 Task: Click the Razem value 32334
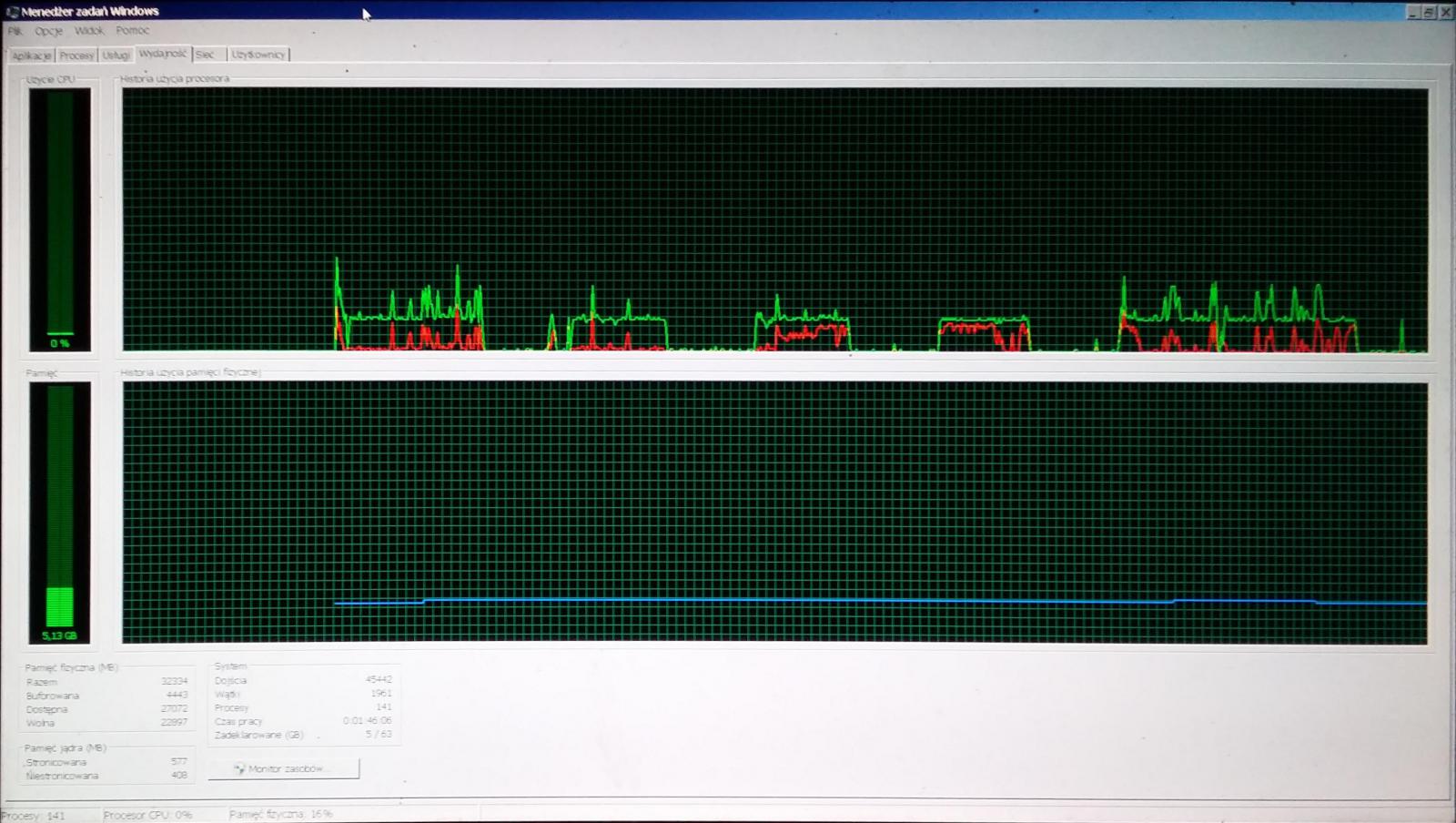coord(174,681)
